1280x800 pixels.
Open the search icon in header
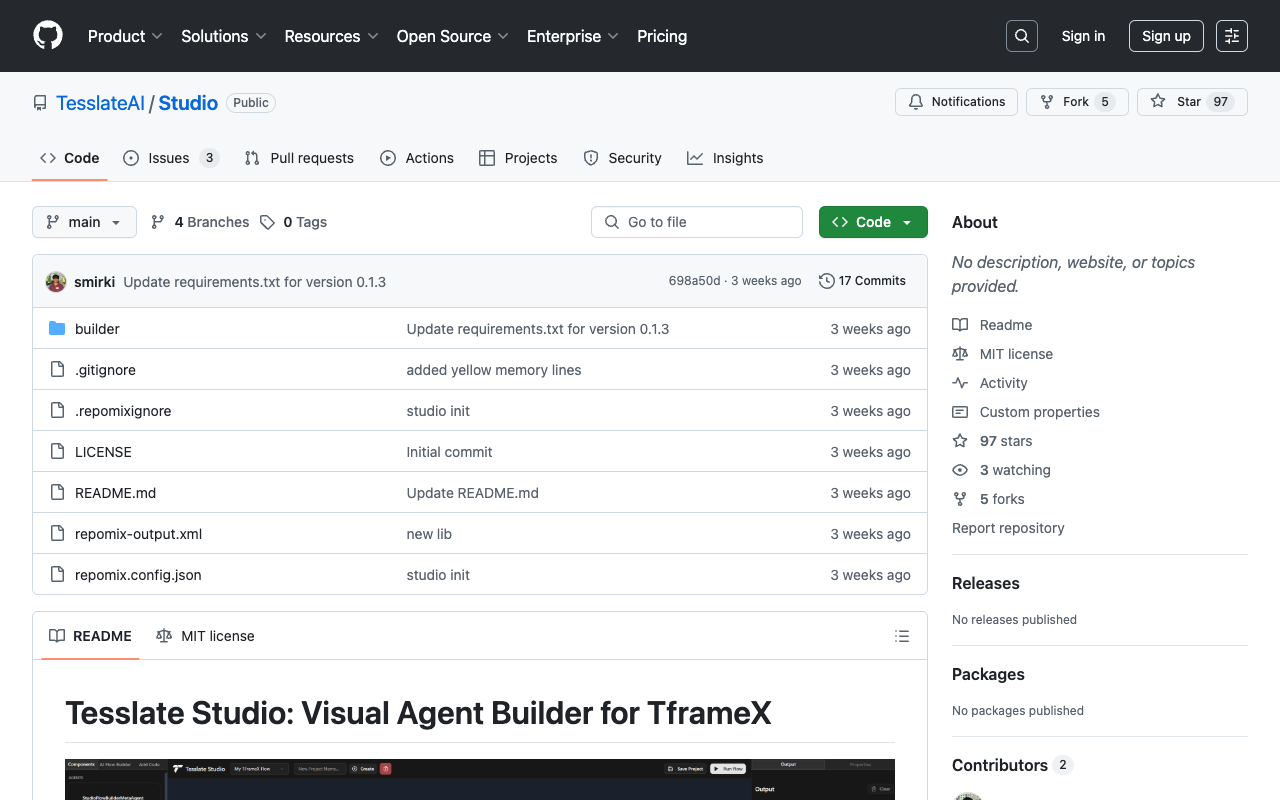(x=1021, y=36)
